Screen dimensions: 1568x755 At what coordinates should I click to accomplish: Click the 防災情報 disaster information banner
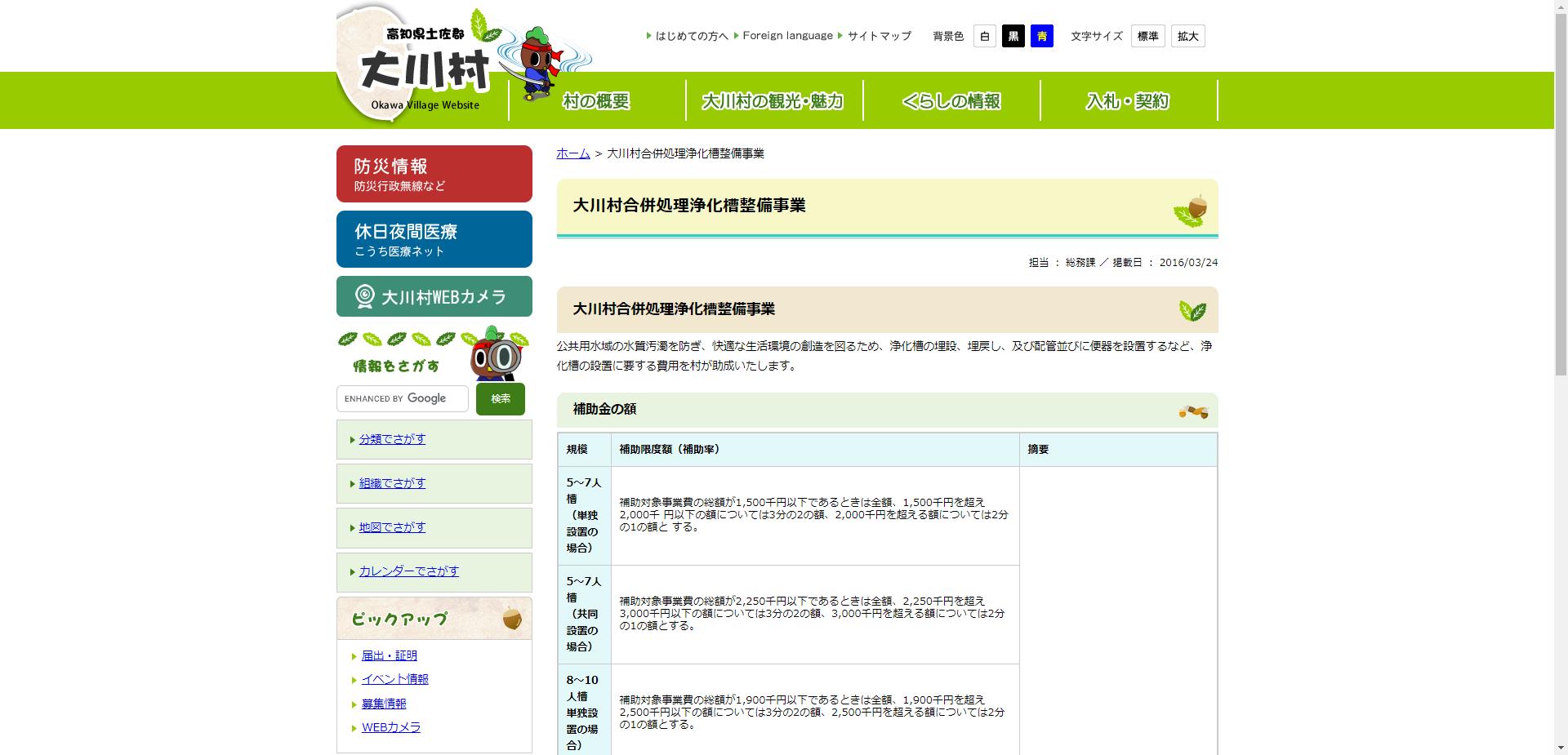tap(434, 173)
